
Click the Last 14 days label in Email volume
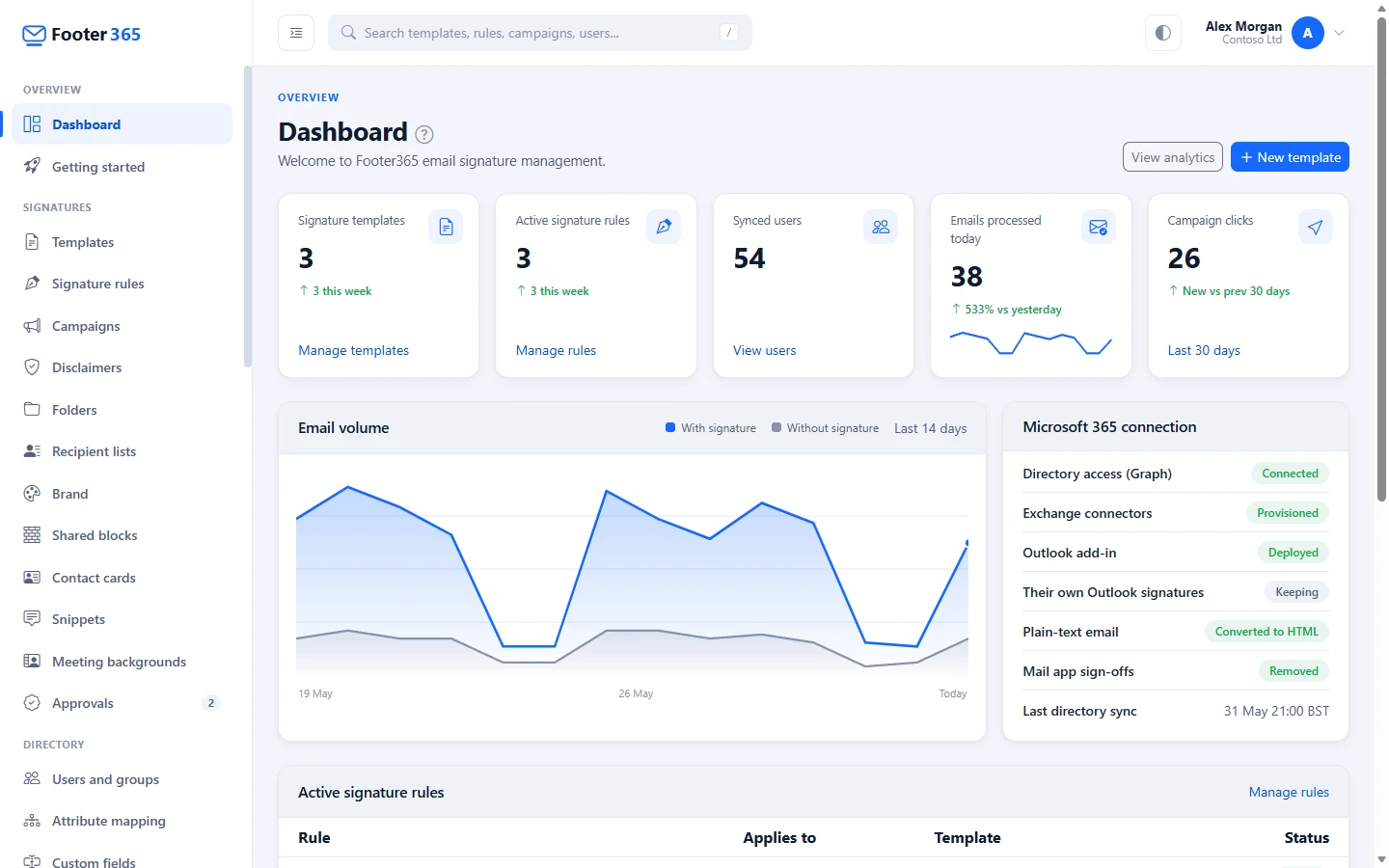click(x=930, y=428)
